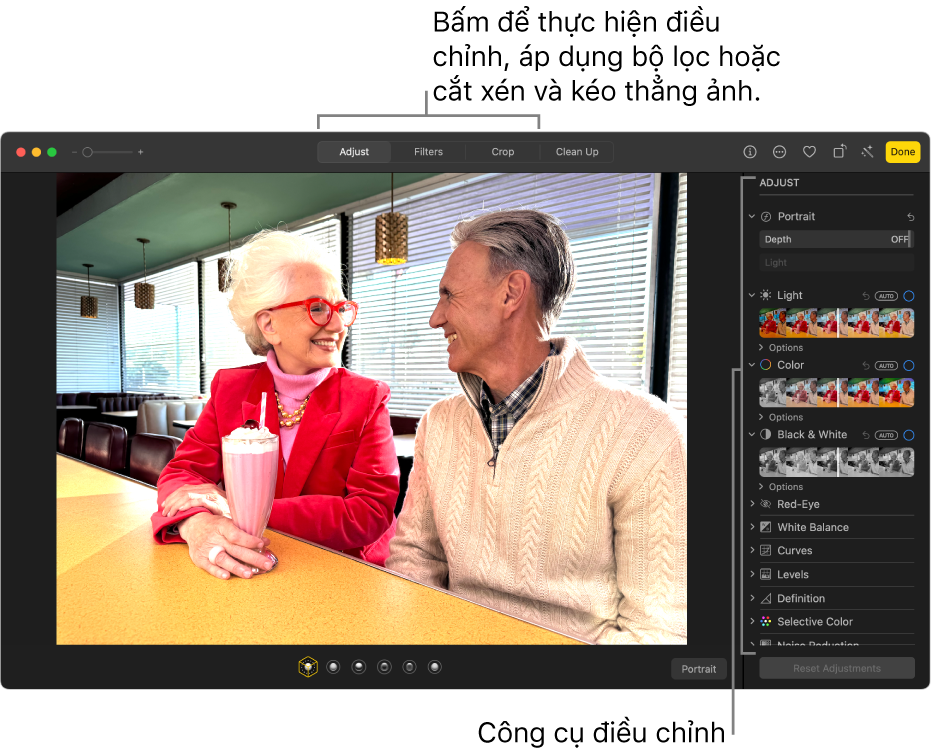
Task: Enable AUTO for Color adjustment
Action: [886, 365]
